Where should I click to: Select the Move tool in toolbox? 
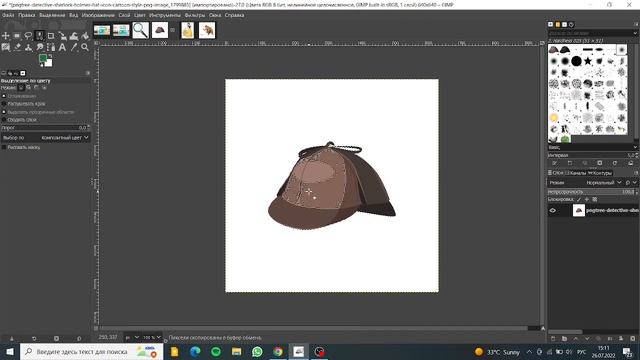pyautogui.click(x=6, y=36)
